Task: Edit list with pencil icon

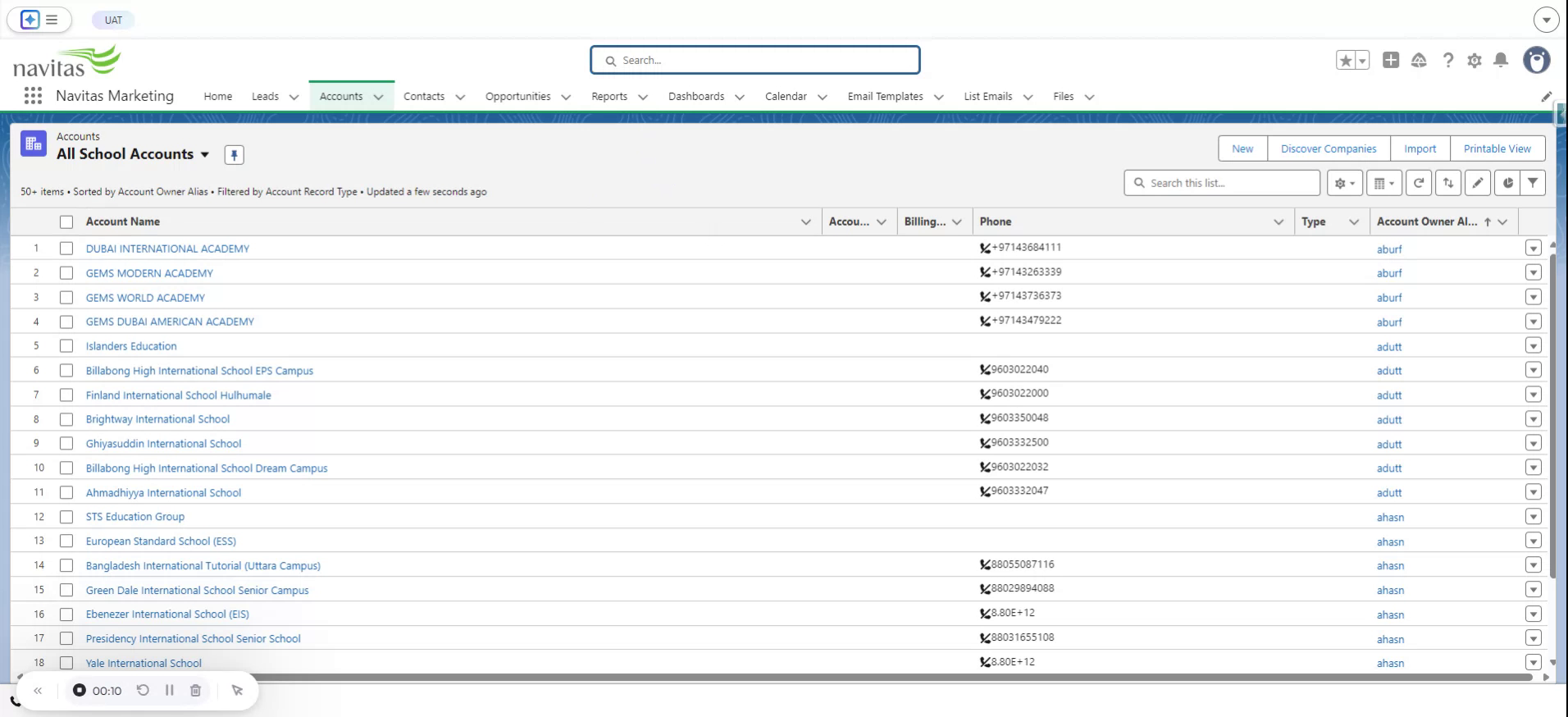Action: (x=1478, y=183)
